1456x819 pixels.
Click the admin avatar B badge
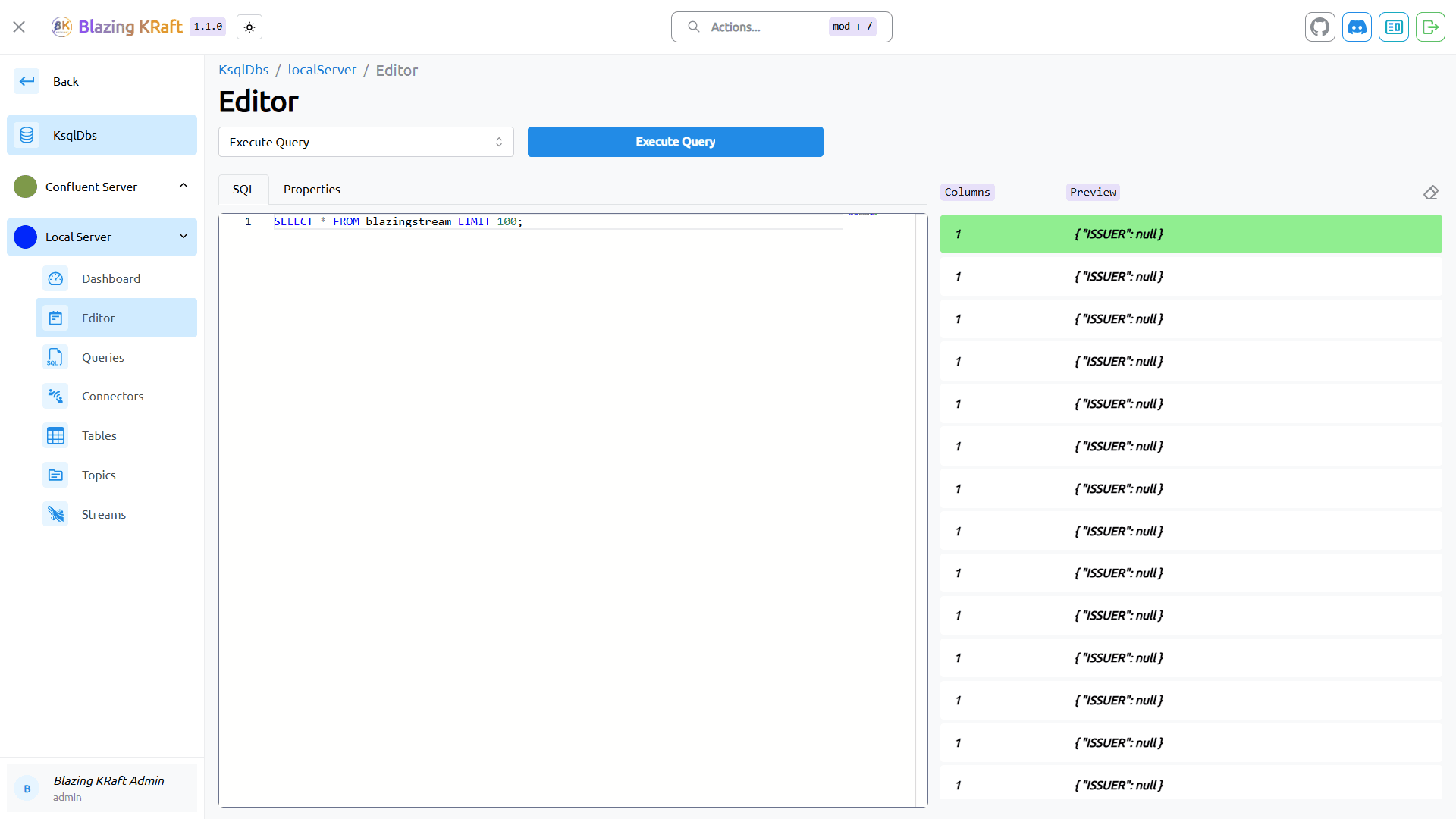27,789
